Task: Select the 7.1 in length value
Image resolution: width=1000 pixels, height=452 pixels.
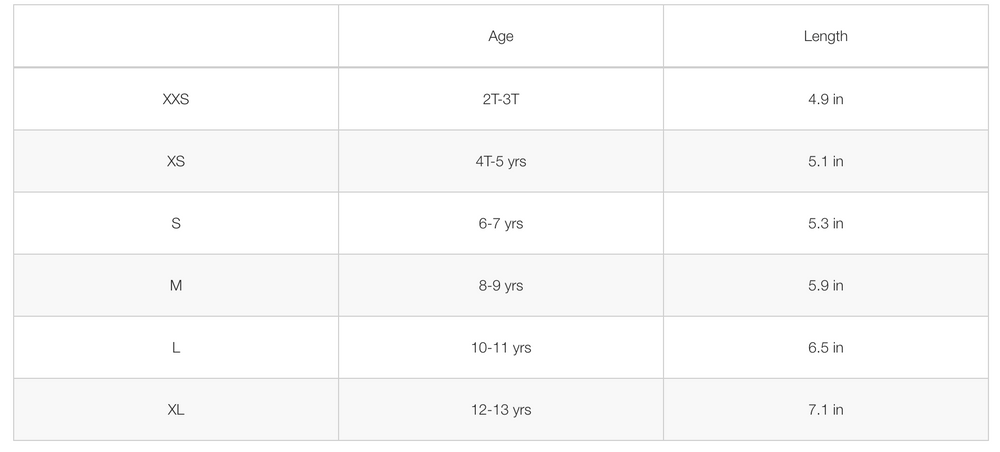Action: coord(825,409)
